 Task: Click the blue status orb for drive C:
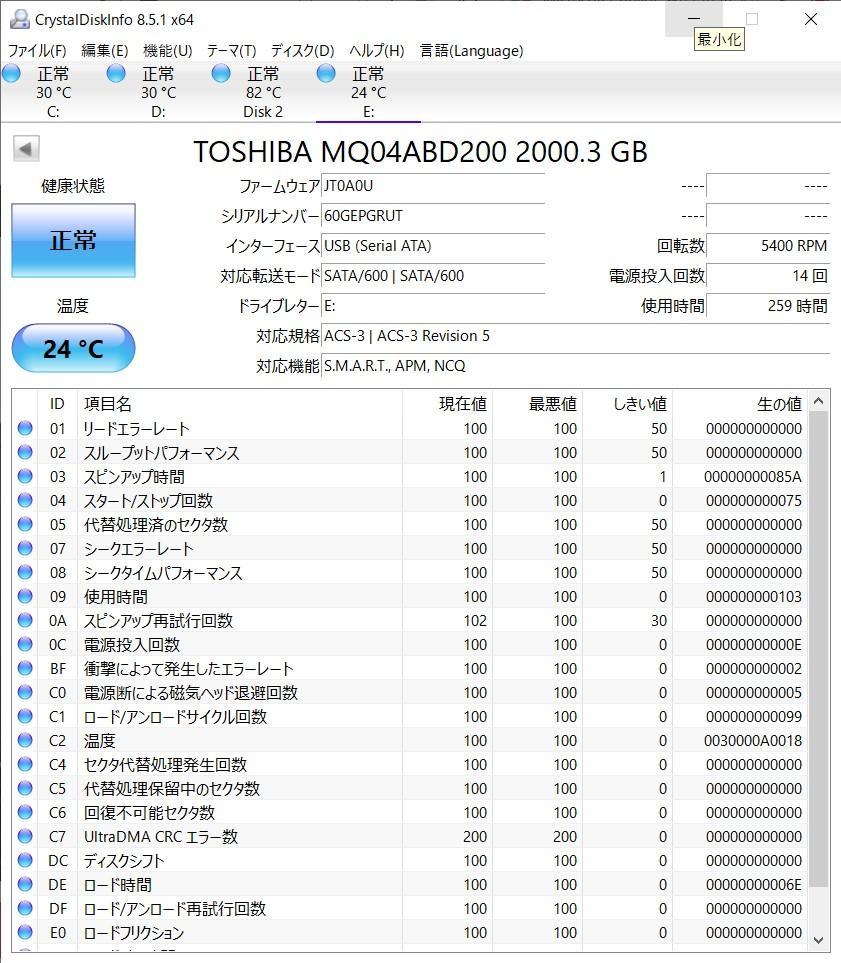coord(11,74)
